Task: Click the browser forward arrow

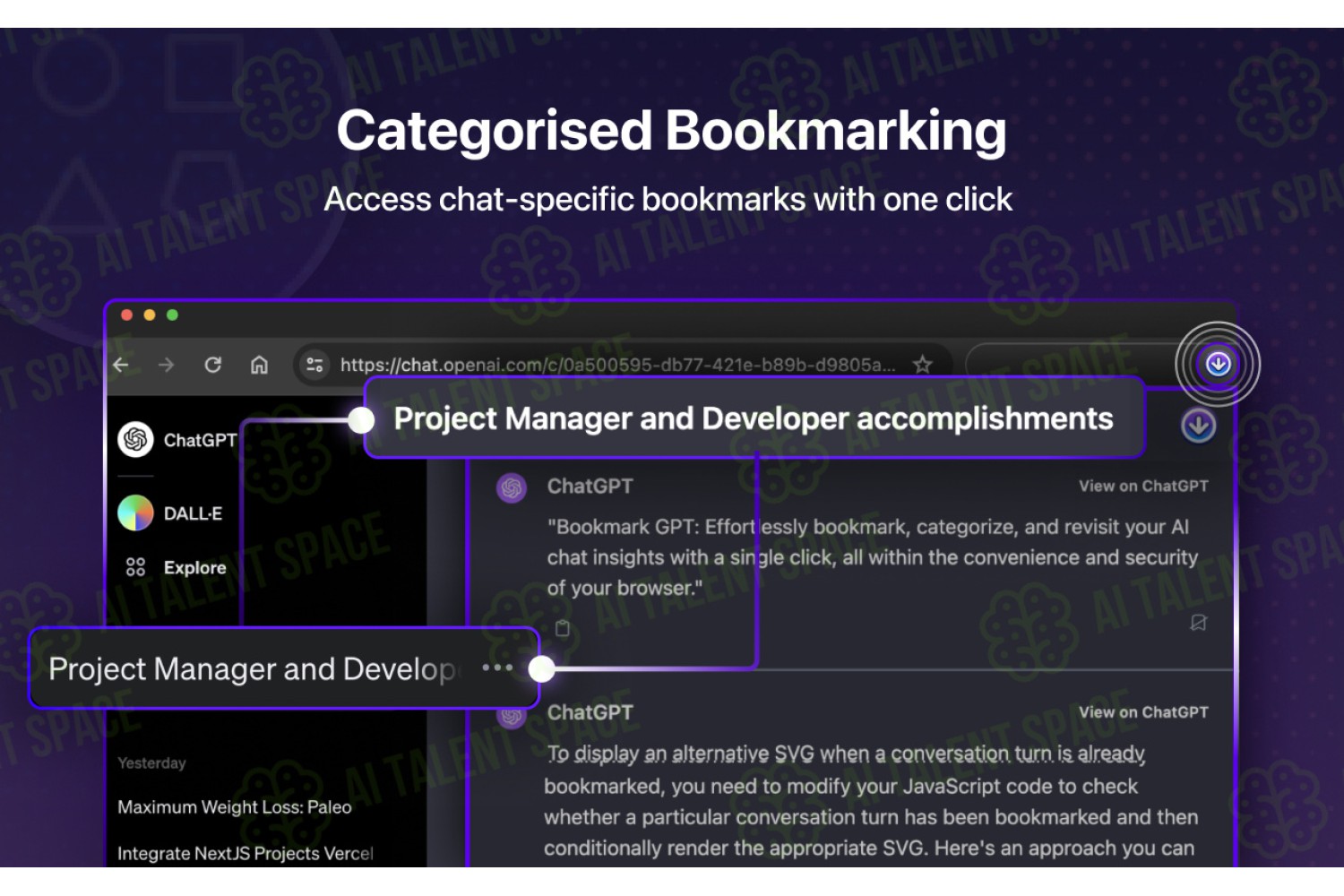Action: click(167, 365)
